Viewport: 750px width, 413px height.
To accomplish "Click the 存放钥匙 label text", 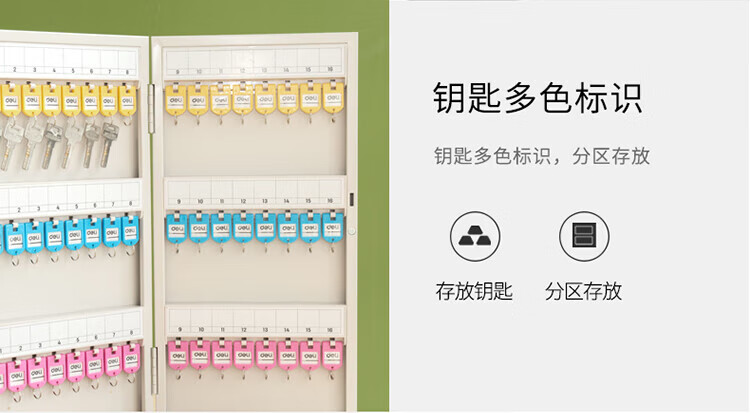I will tap(474, 291).
